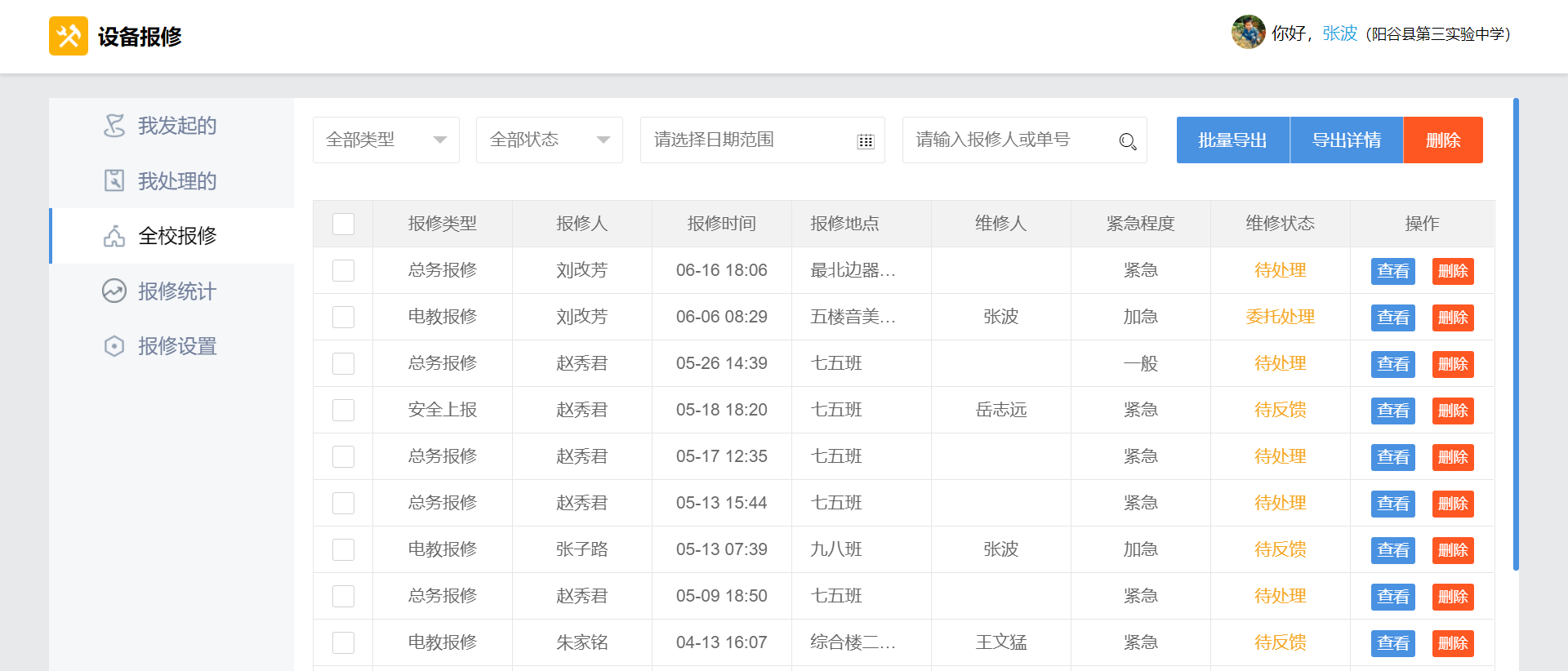Check the row dated 06-06 08:29
The height and width of the screenshot is (671, 1568).
pos(344,317)
